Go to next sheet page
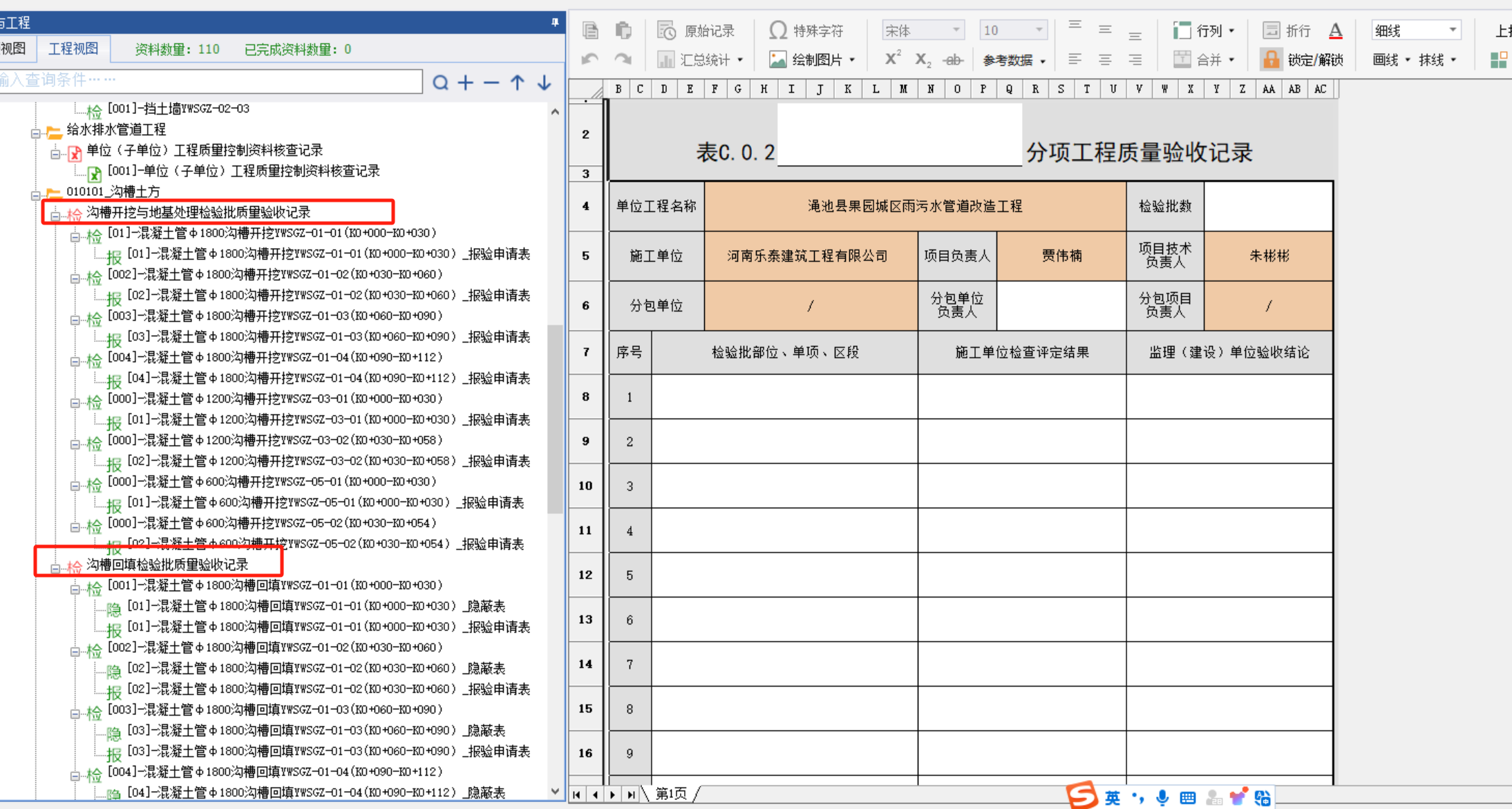The image size is (1512, 809). coord(613,794)
